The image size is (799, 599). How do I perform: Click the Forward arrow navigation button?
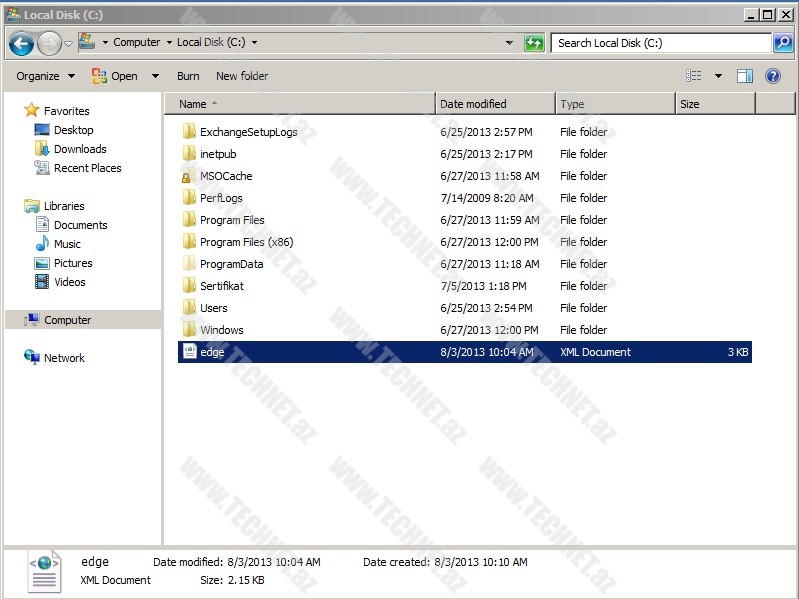tap(49, 44)
